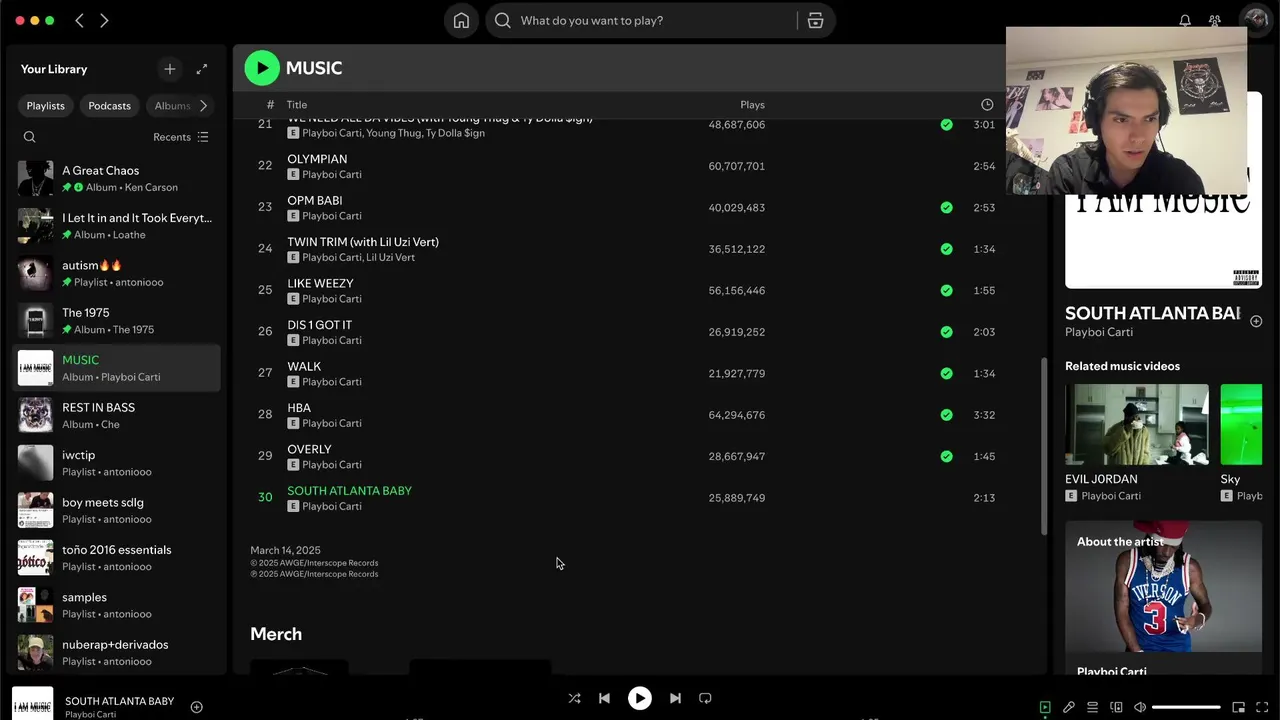The height and width of the screenshot is (720, 1280).
Task: Open the Recents sort dropdown
Action: pos(181,137)
